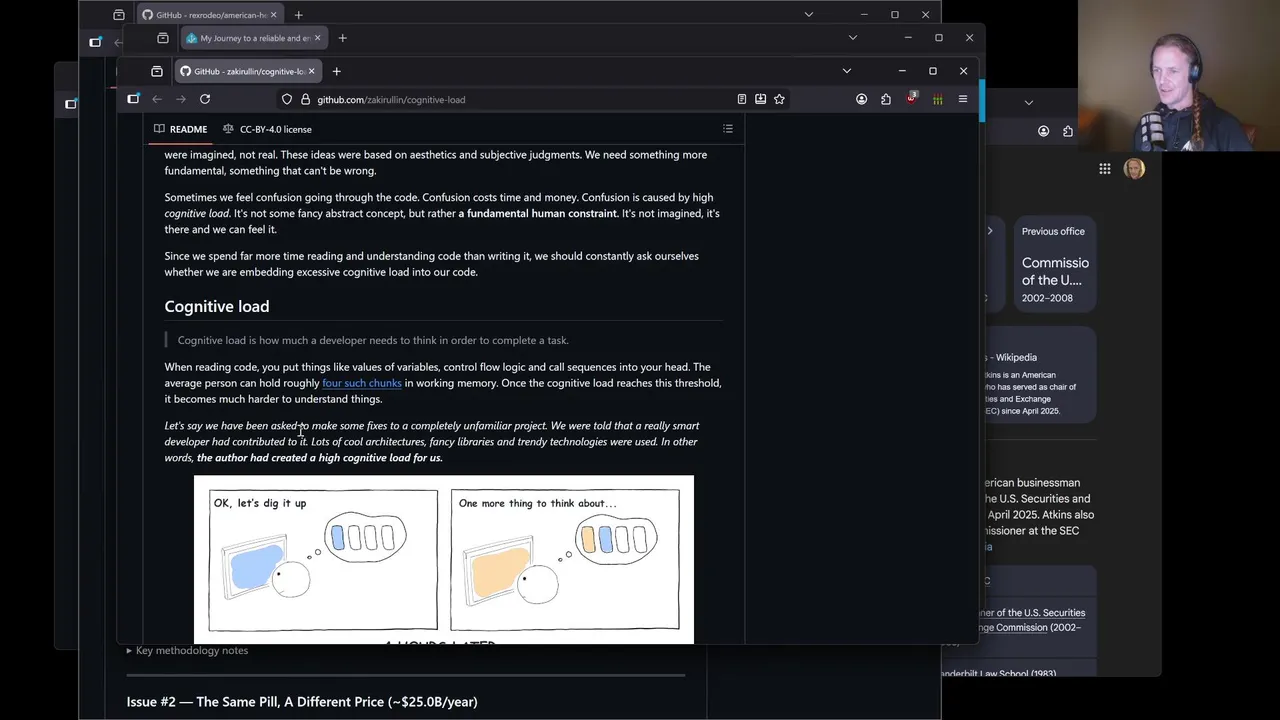The image size is (1280, 720).
Task: Click Google profile avatar in the rear window
Action: (x=1134, y=169)
